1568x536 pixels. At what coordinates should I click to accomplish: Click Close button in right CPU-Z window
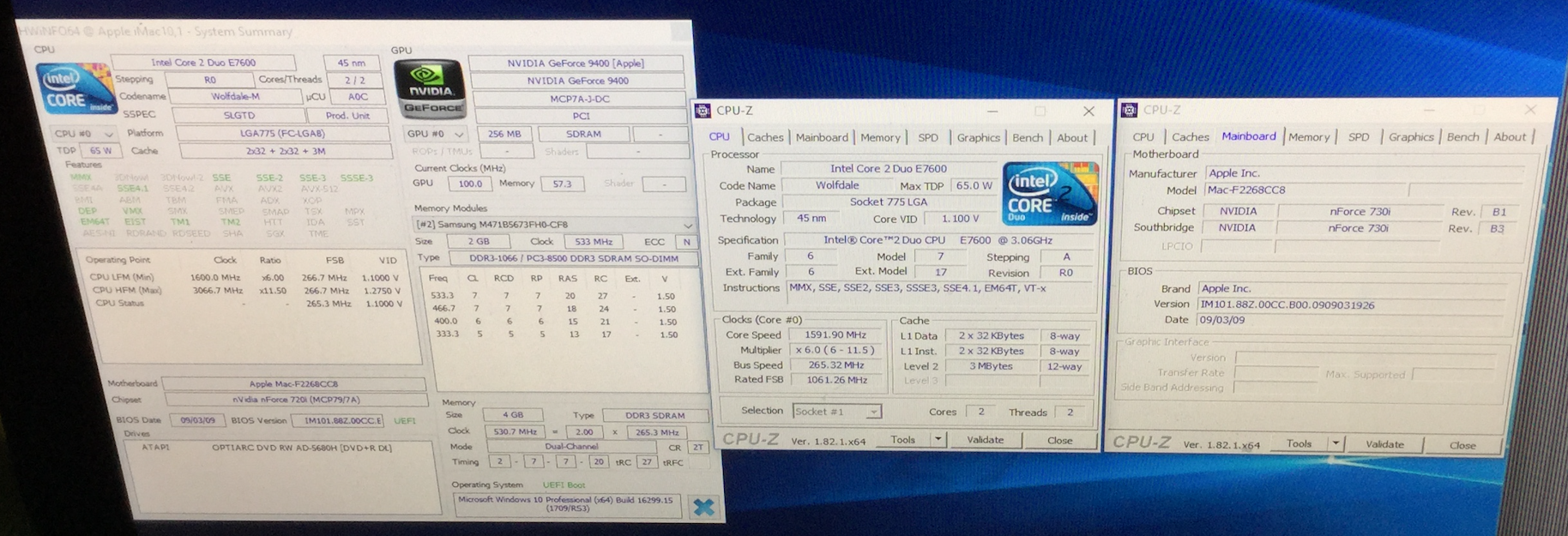1462,445
